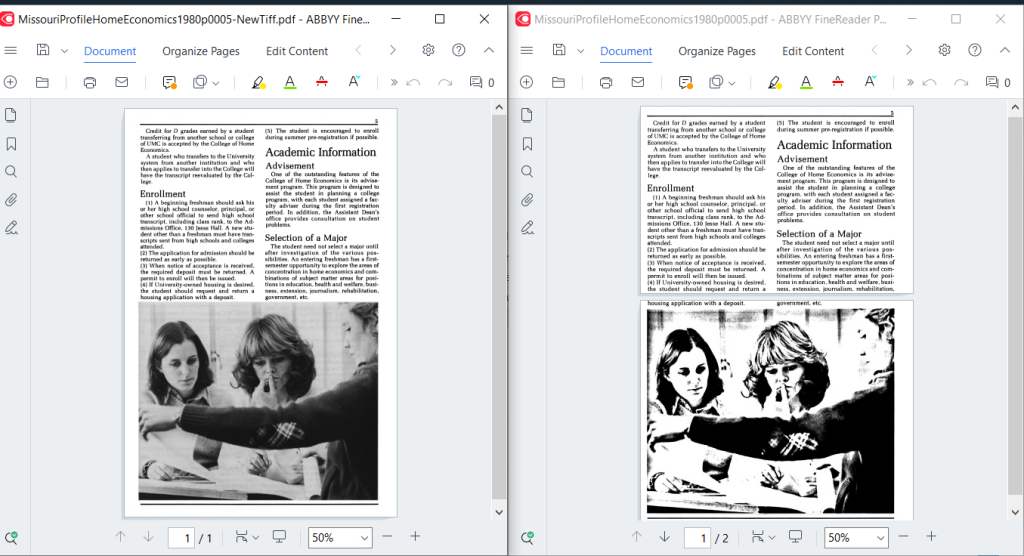Screen dimensions: 1024x556
Task: Click the underline text tool in the left window
Action: point(290,83)
